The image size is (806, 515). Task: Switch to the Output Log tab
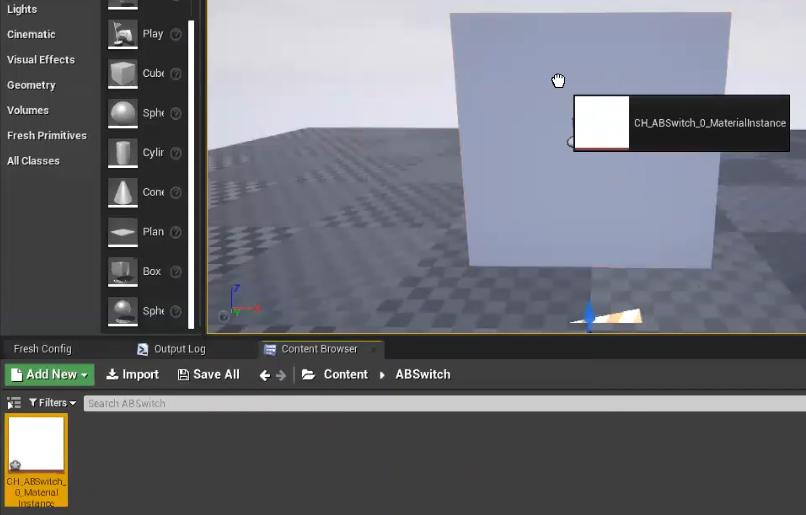[x=179, y=349]
